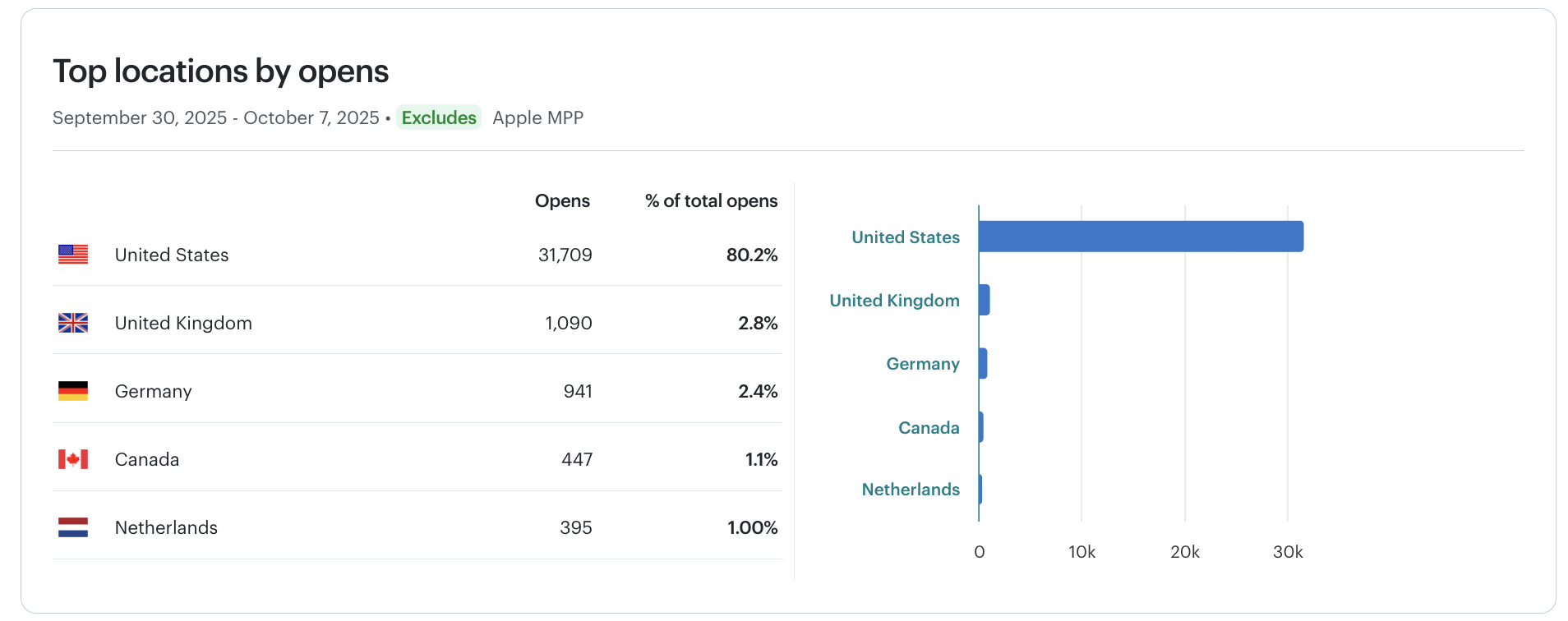
Task: Click the United States row name
Action: click(x=172, y=255)
